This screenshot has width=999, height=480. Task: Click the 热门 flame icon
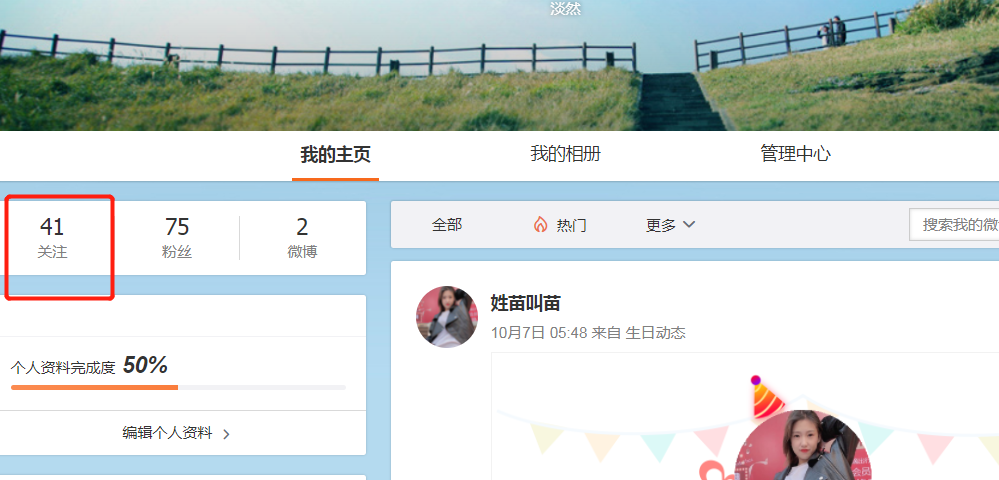(x=540, y=224)
